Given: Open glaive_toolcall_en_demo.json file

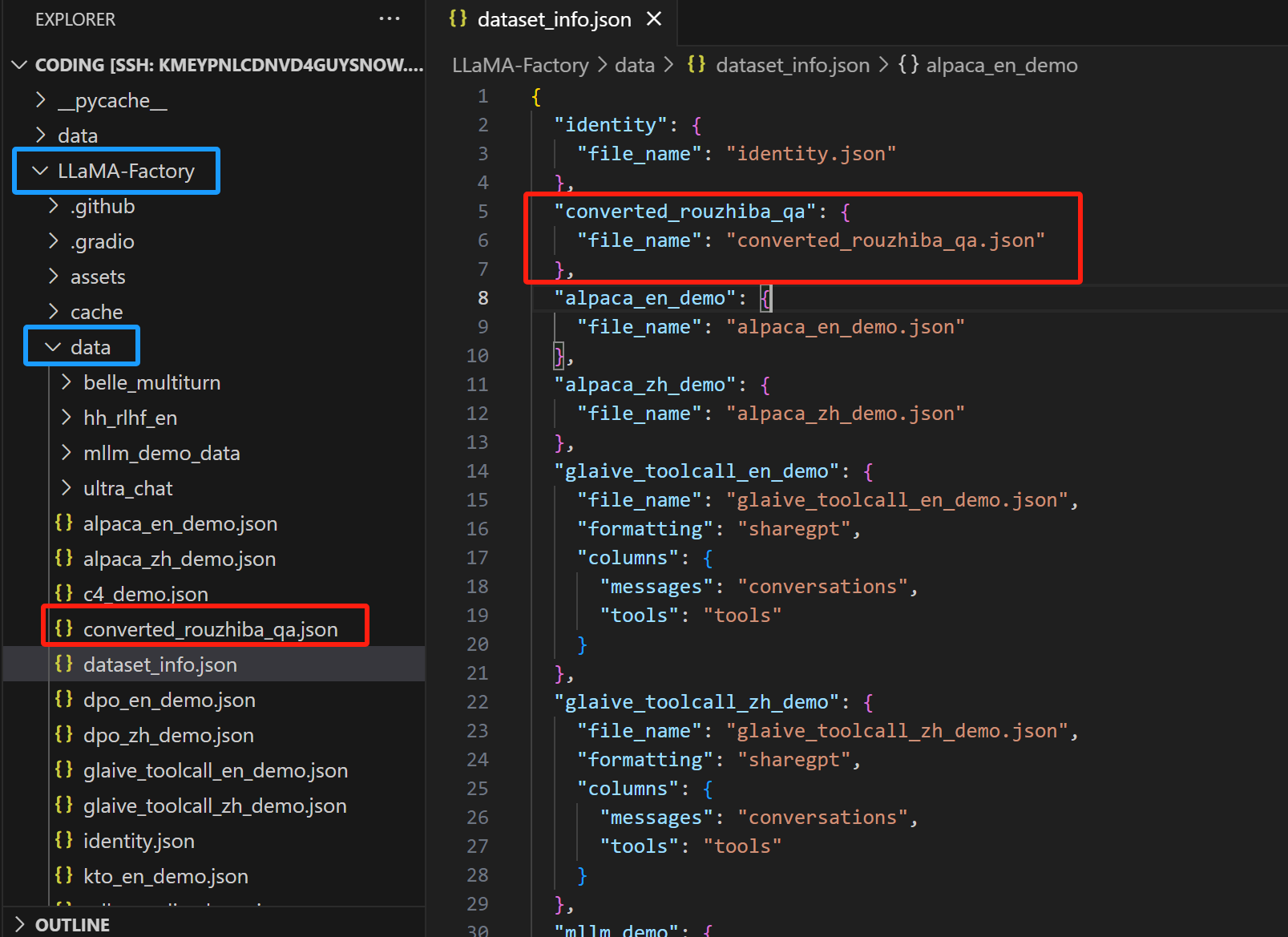Looking at the screenshot, I should click(216, 770).
